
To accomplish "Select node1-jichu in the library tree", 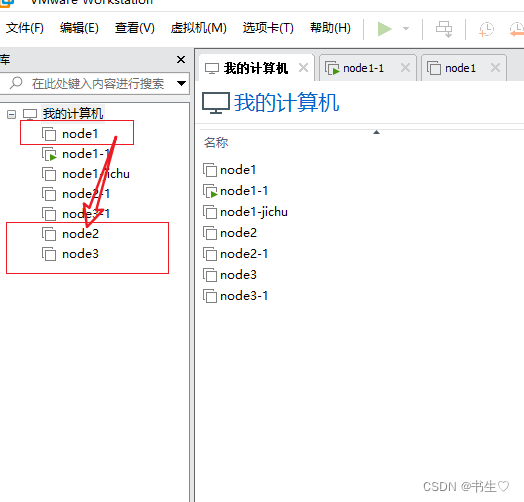I will (x=96, y=174).
